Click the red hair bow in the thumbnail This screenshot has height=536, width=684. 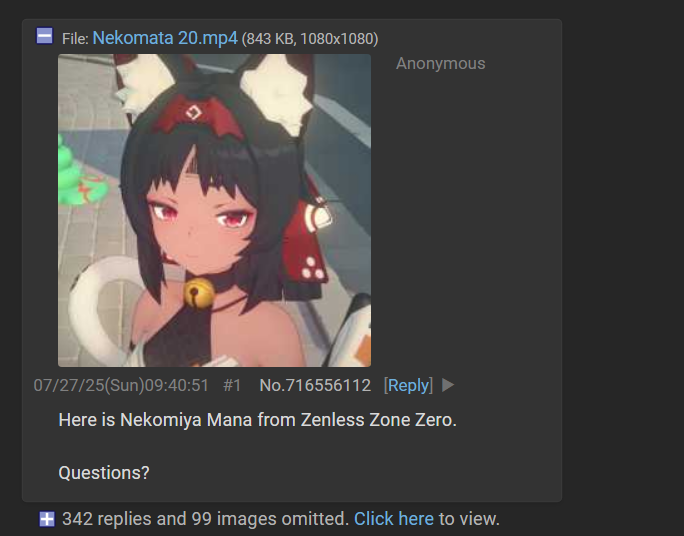point(198,115)
